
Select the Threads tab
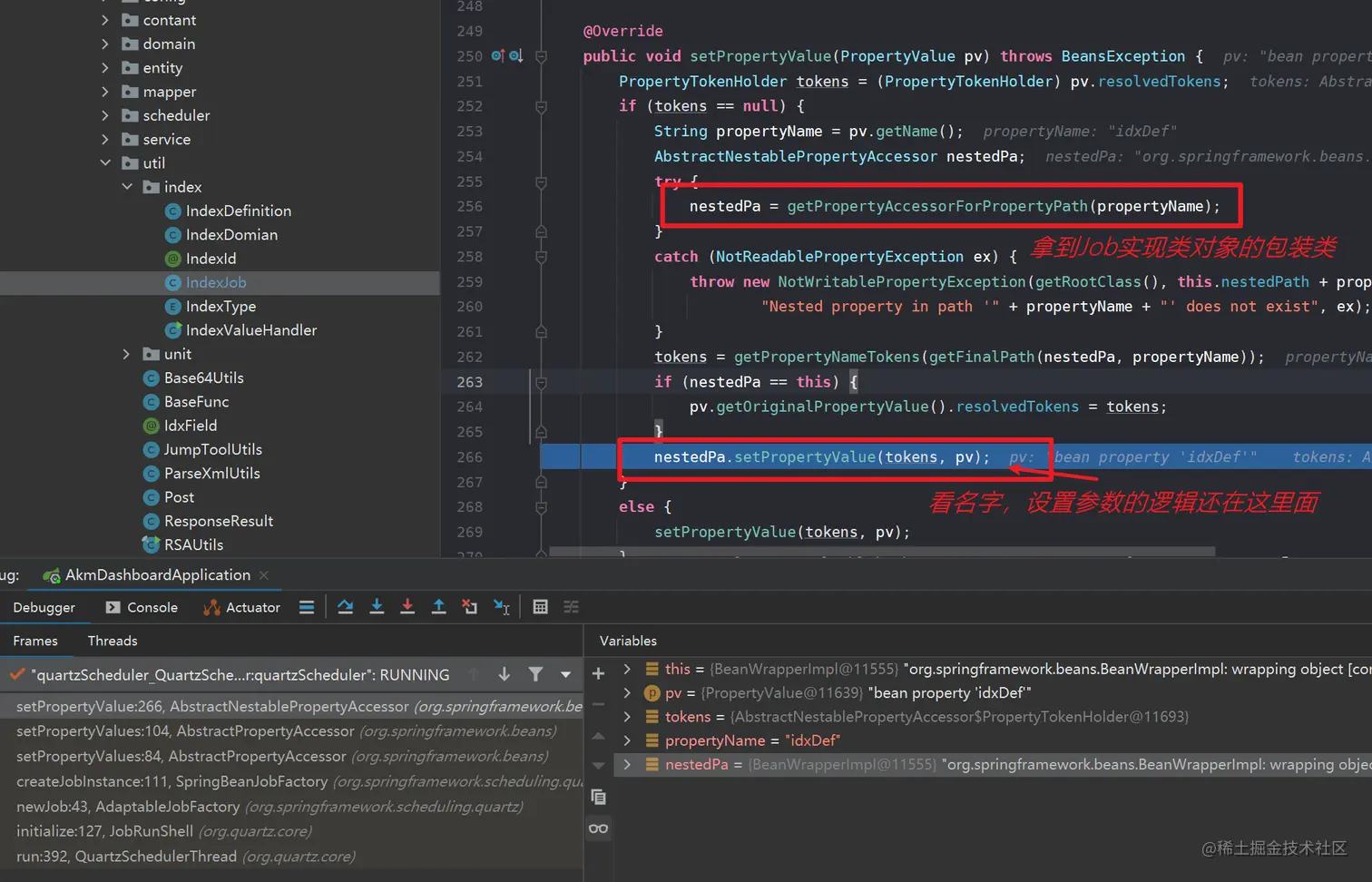tap(113, 641)
